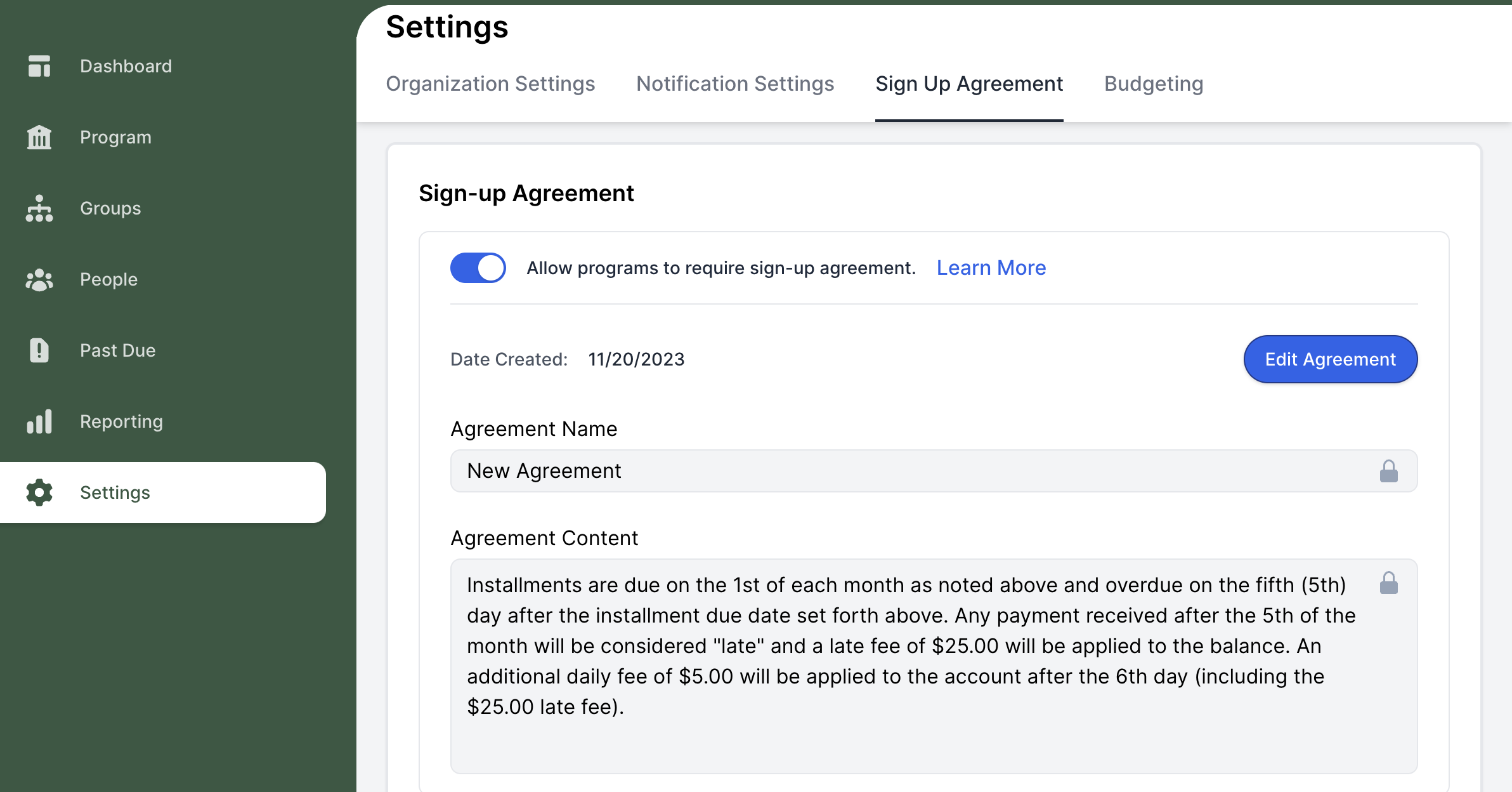Click the Agreement Name label

coord(534,429)
